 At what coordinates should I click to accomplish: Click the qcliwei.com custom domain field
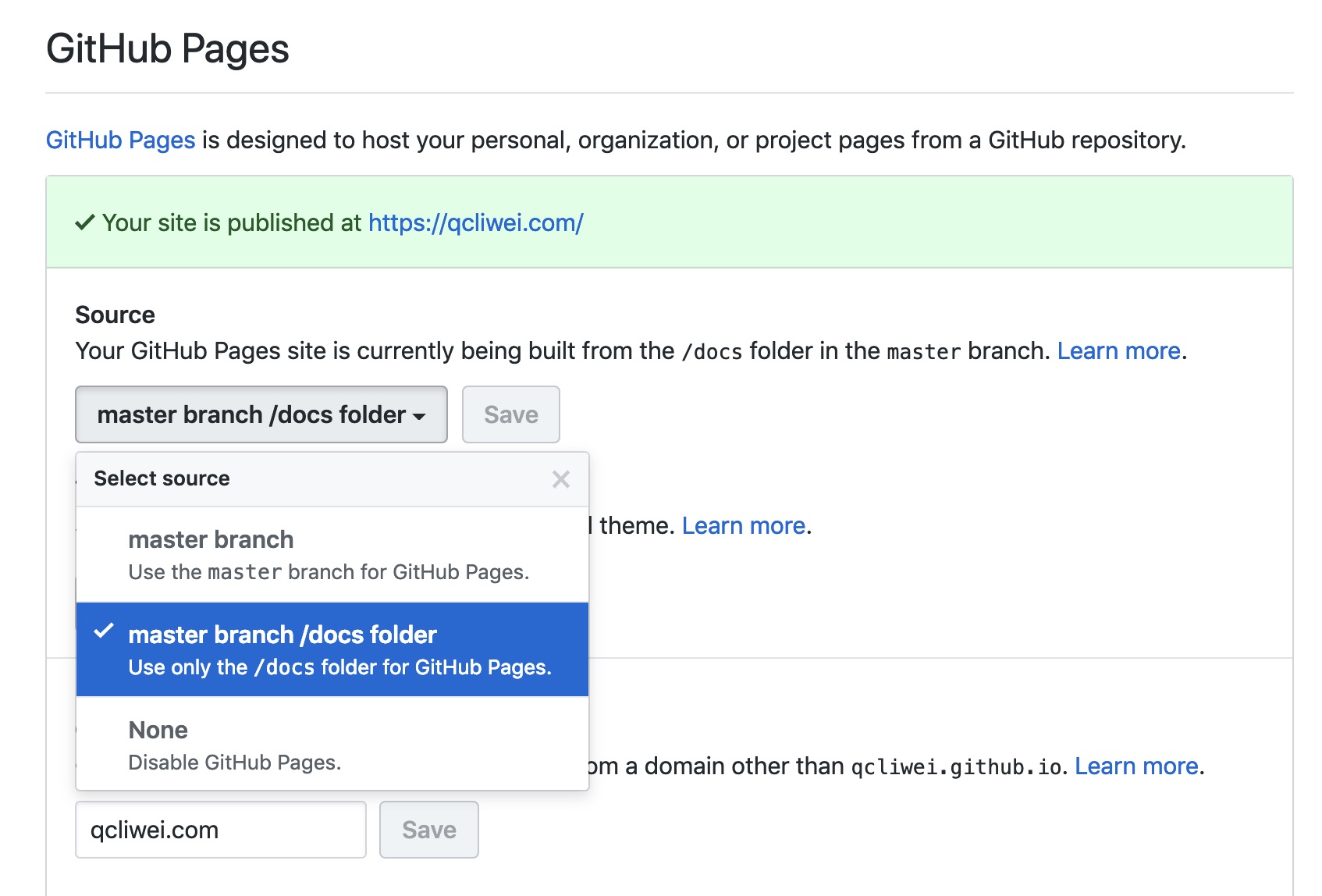221,830
